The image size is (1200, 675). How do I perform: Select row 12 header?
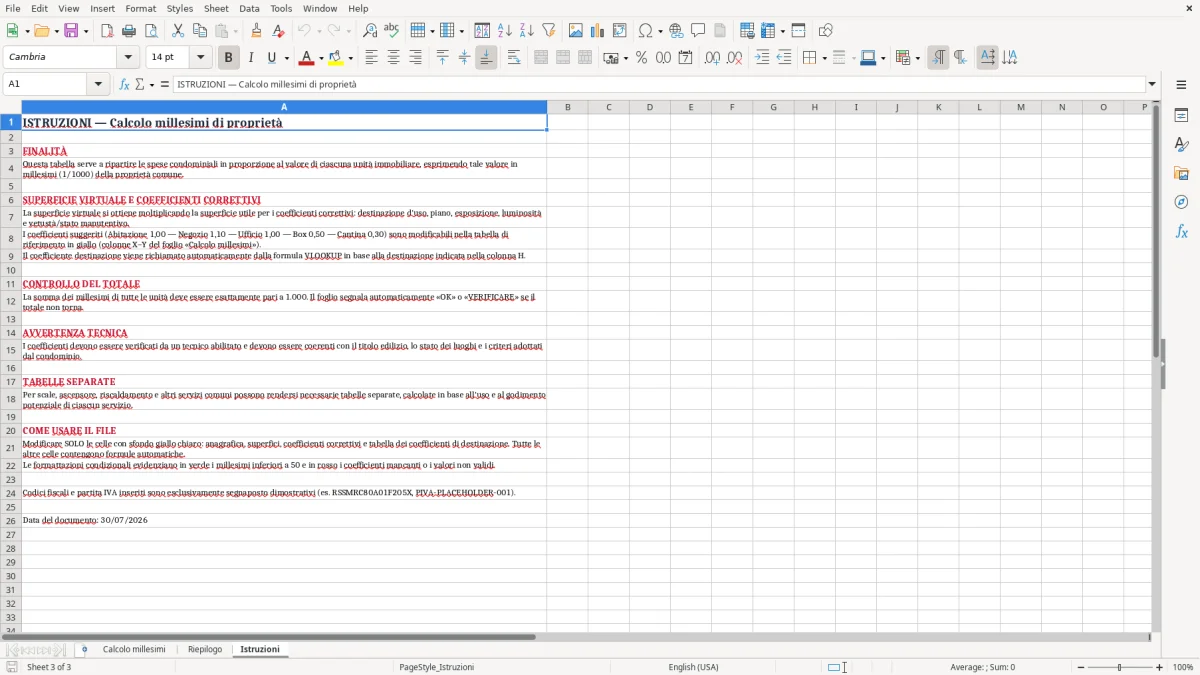coord(11,301)
